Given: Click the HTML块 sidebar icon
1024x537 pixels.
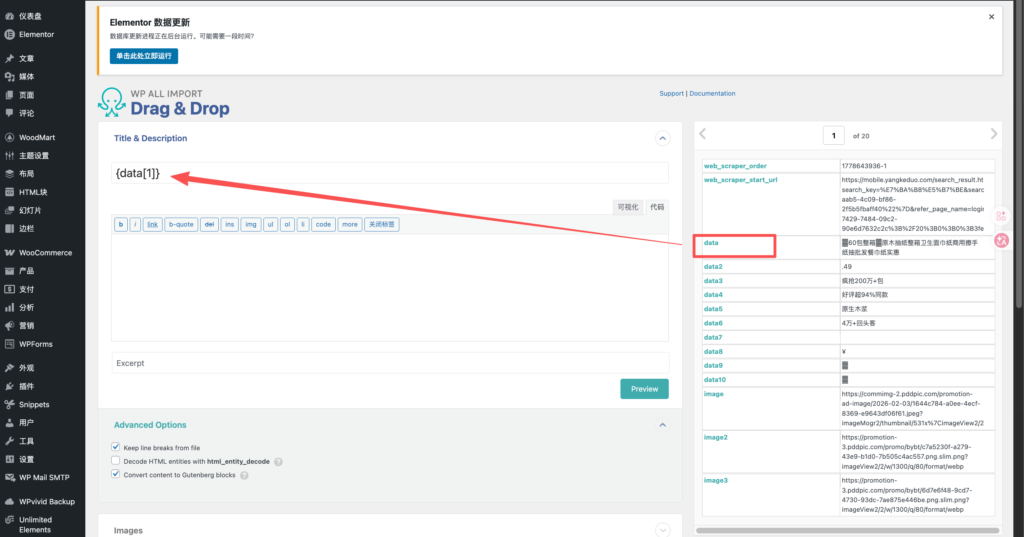Looking at the screenshot, I should point(9,192).
